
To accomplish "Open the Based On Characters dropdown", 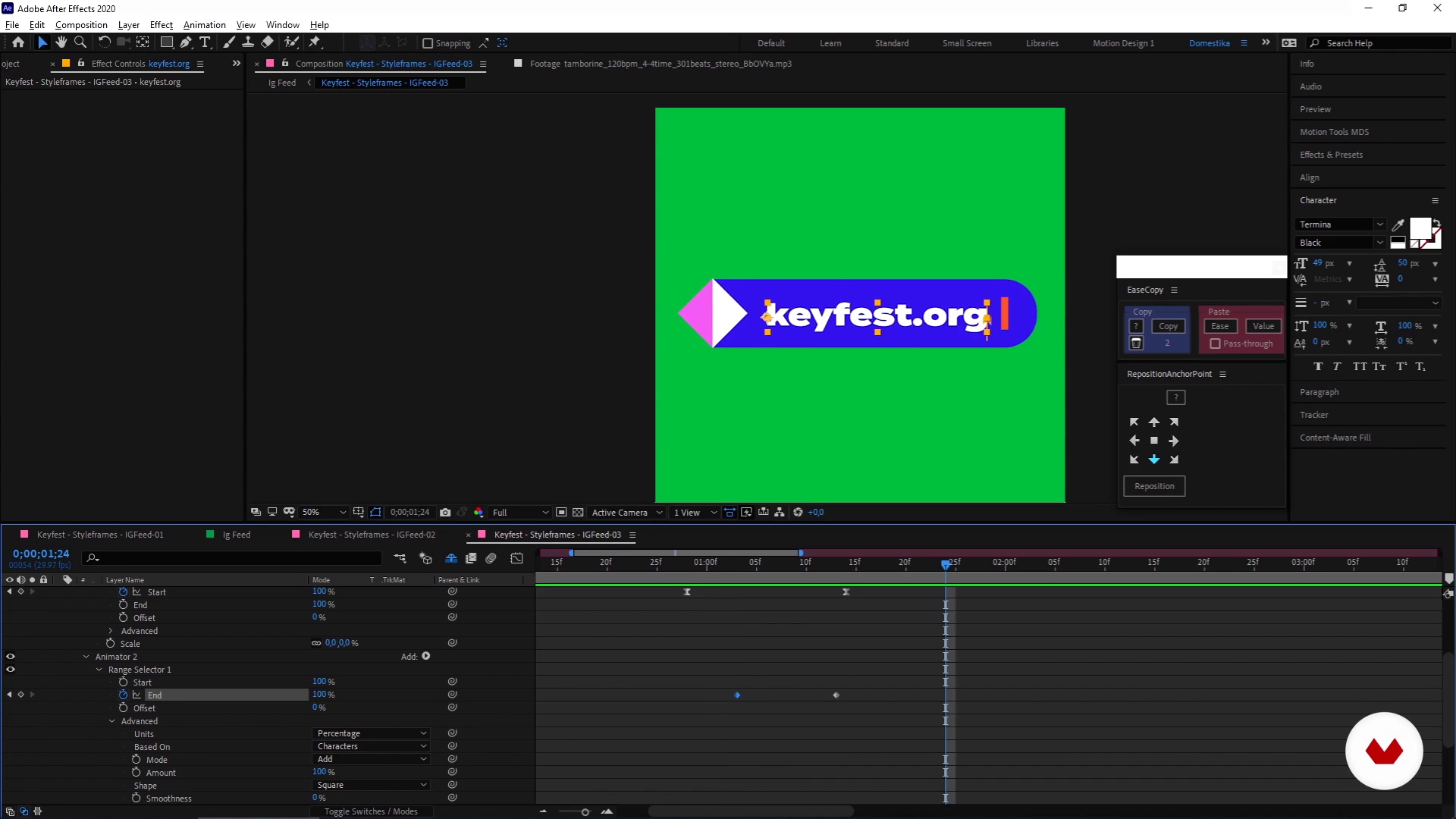I will click(371, 746).
